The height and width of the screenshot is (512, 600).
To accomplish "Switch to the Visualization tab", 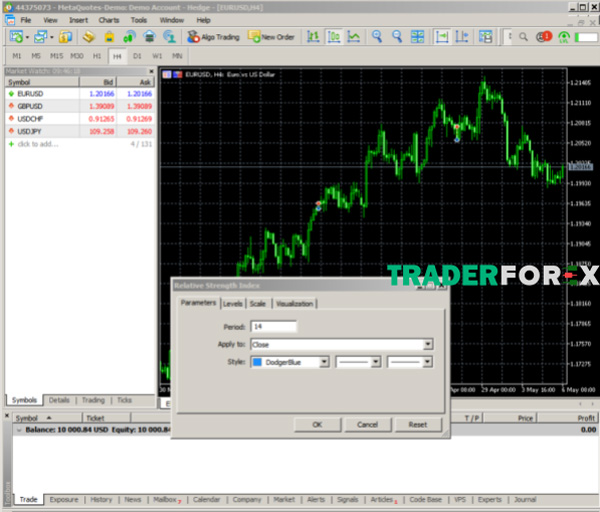I will (x=294, y=303).
